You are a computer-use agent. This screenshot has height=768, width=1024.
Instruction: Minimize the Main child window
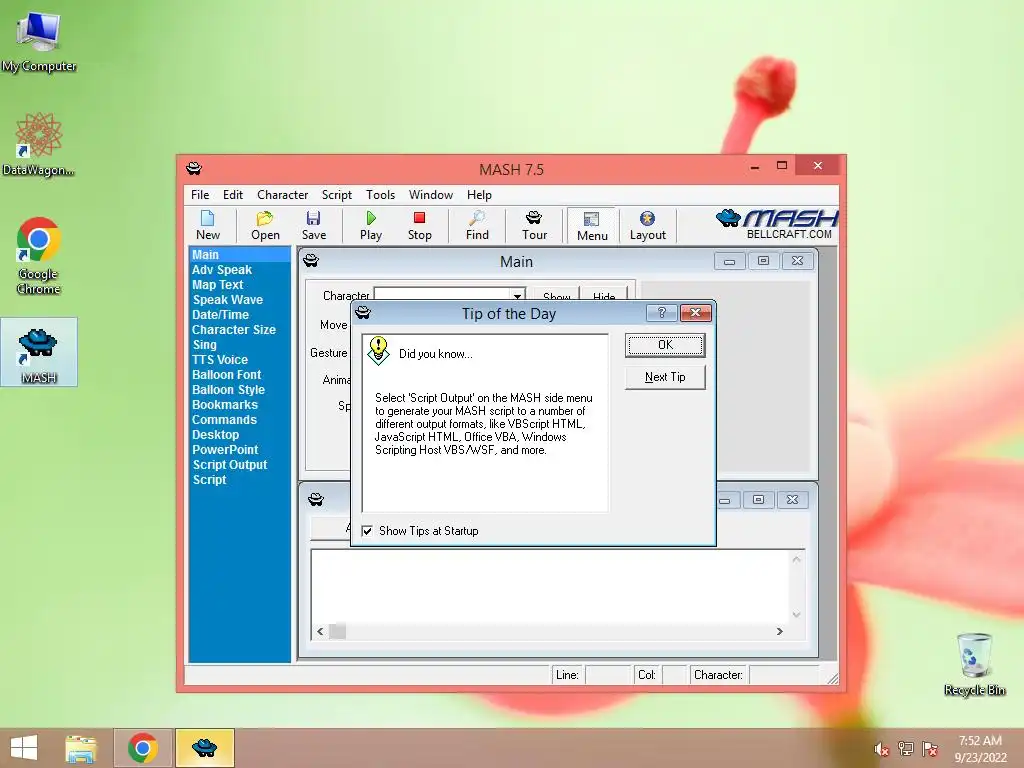[729, 261]
